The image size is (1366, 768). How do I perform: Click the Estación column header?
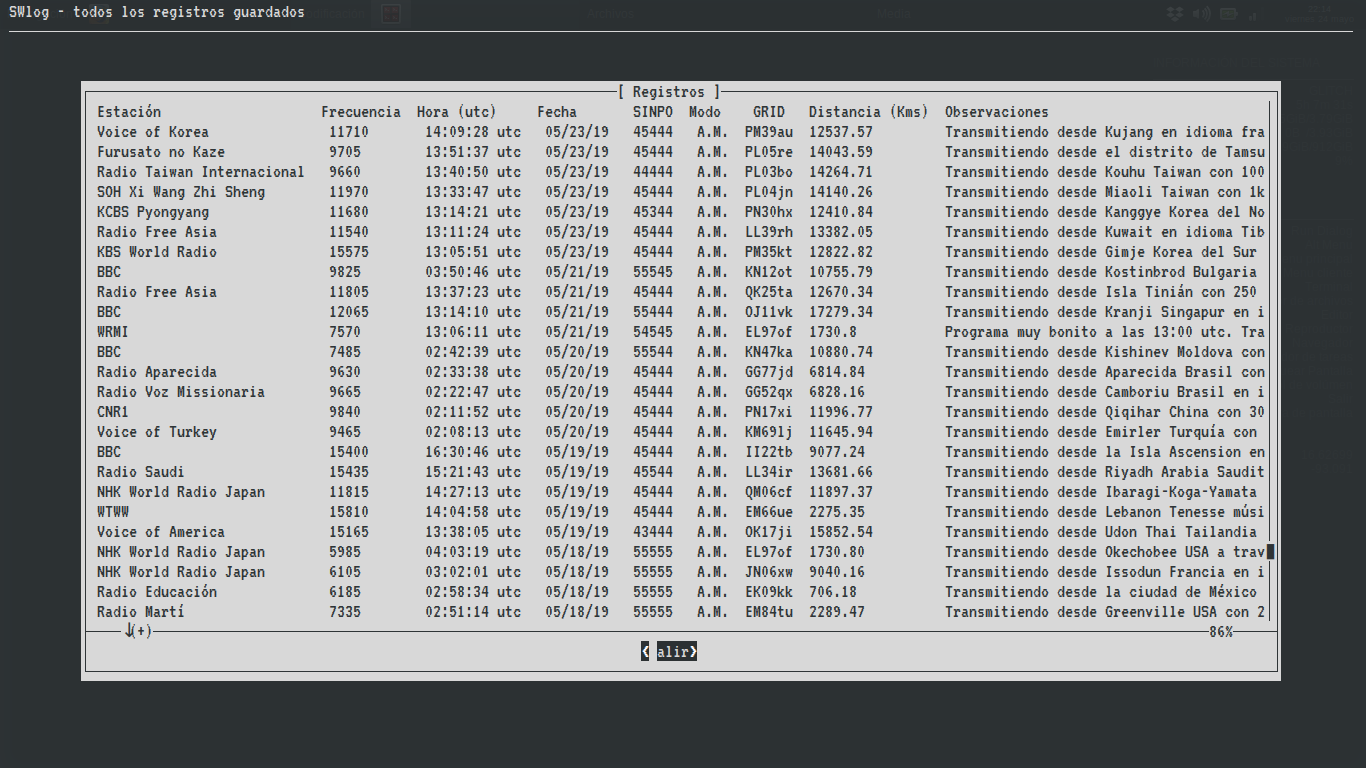pos(129,112)
